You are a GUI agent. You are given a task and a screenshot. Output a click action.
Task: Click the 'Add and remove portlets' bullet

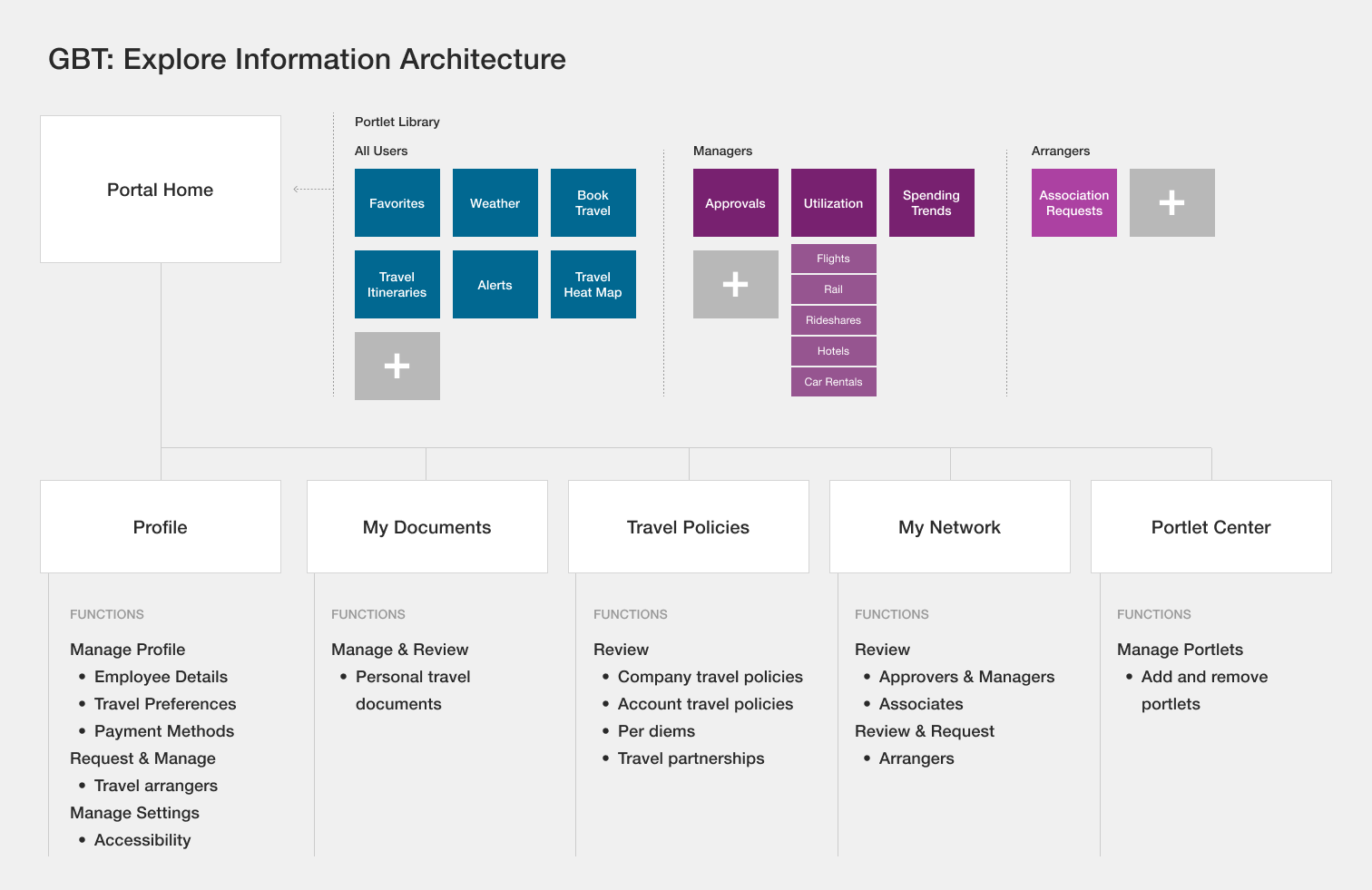click(x=1205, y=690)
